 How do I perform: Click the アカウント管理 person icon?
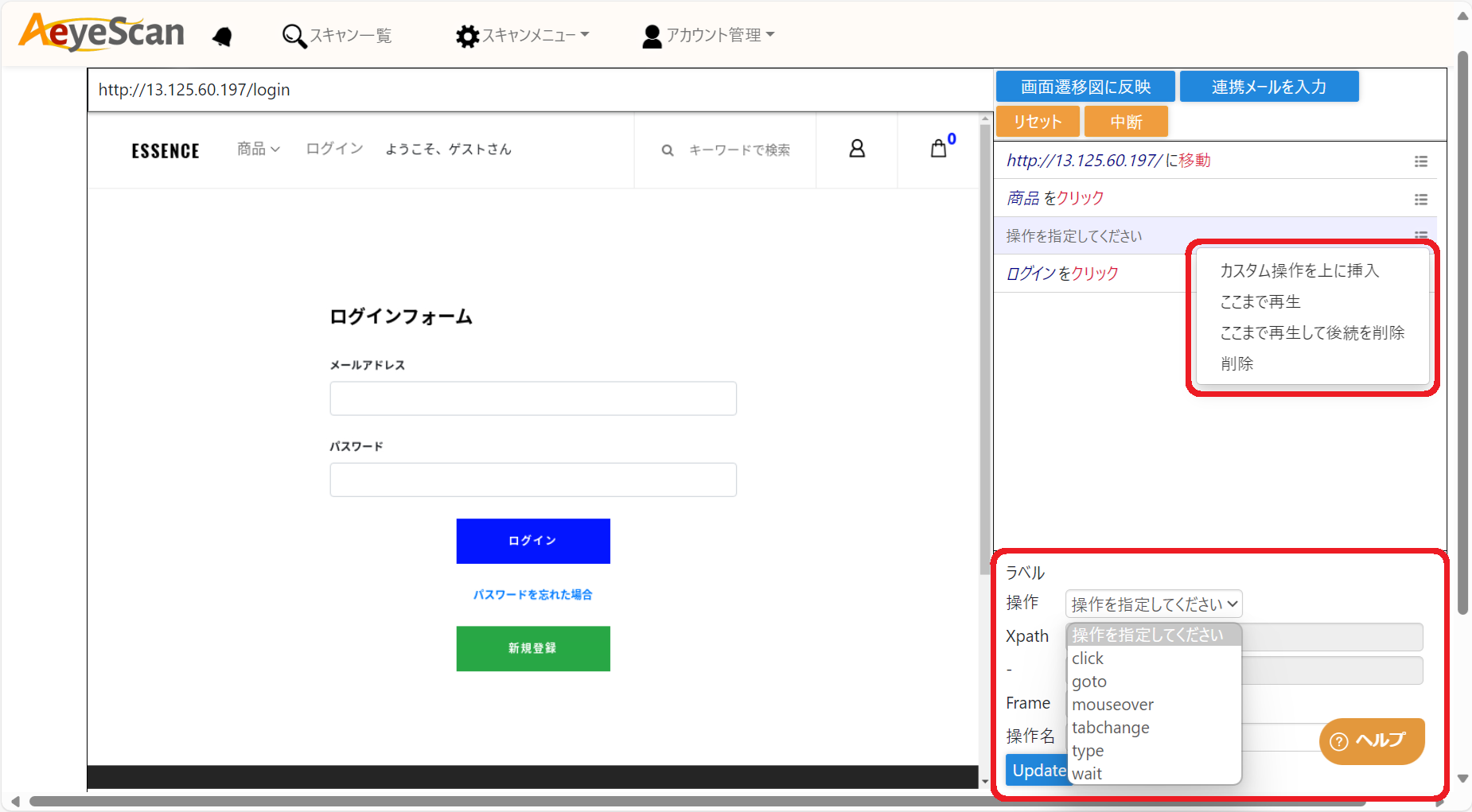pos(651,35)
